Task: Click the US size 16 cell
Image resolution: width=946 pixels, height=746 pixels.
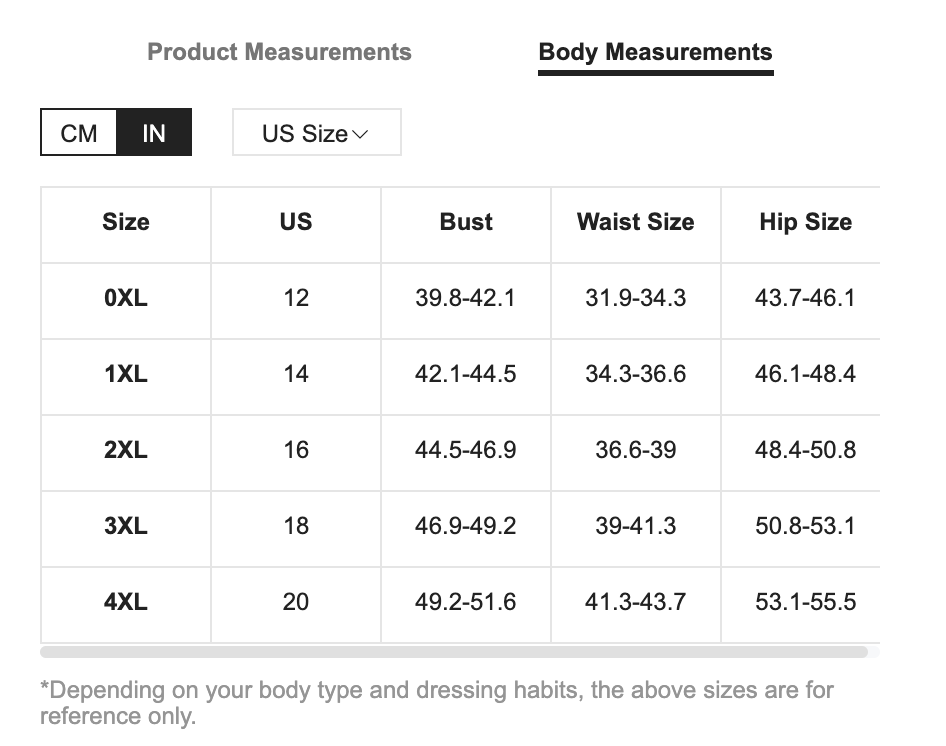Action: (x=296, y=450)
